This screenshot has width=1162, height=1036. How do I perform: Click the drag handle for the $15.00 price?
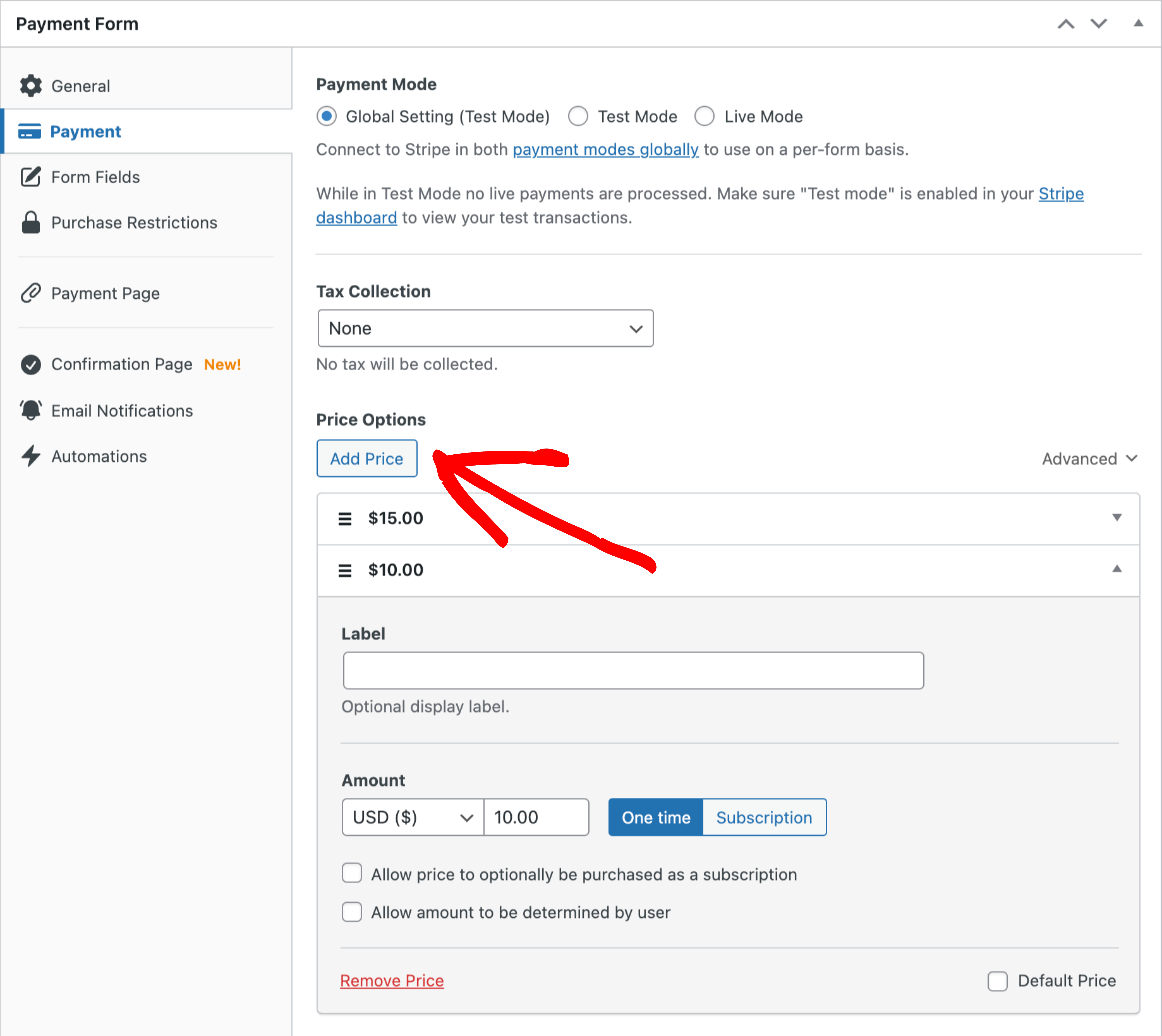pos(345,519)
